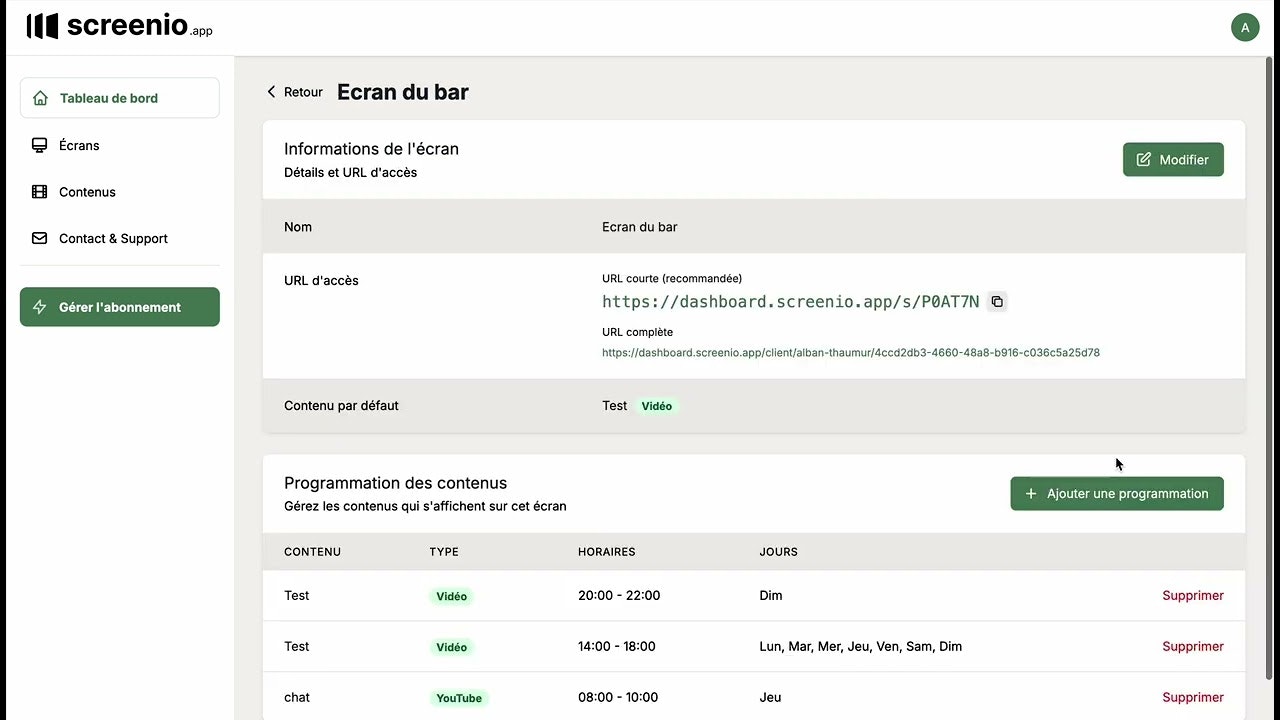Open Contenus section
The height and width of the screenshot is (720, 1280).
pos(119,192)
